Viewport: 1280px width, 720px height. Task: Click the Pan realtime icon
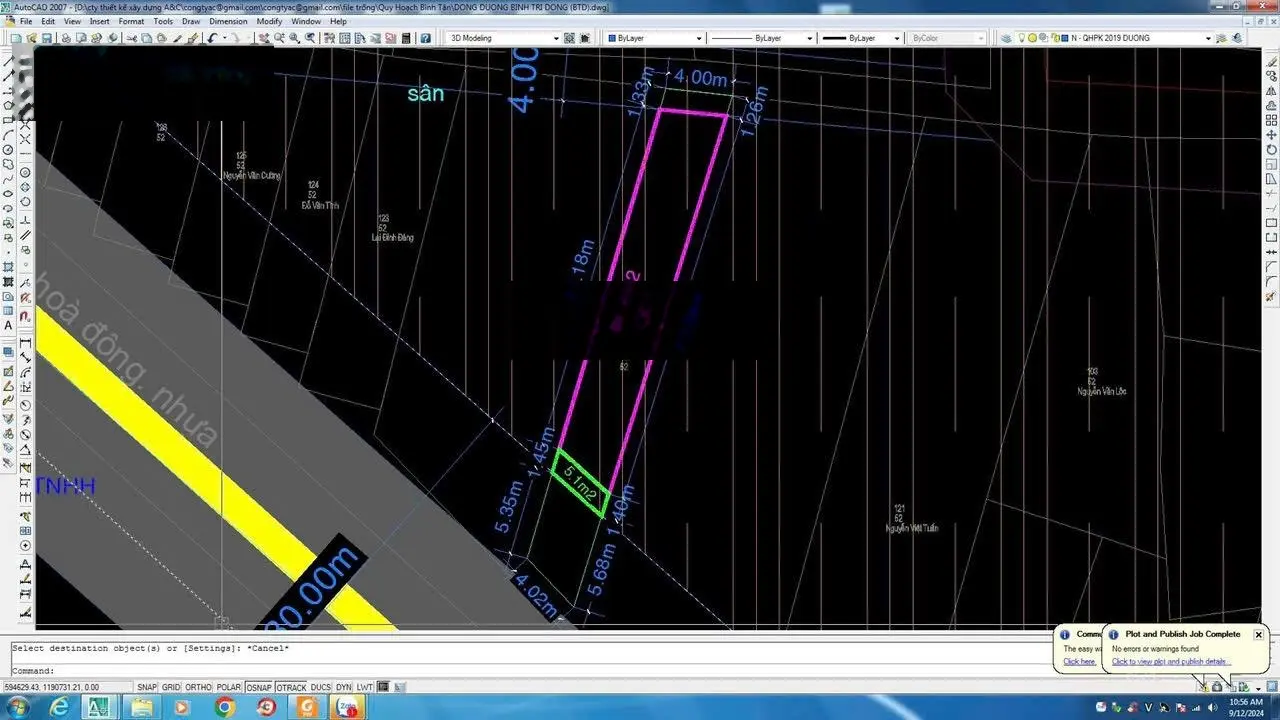[264, 38]
